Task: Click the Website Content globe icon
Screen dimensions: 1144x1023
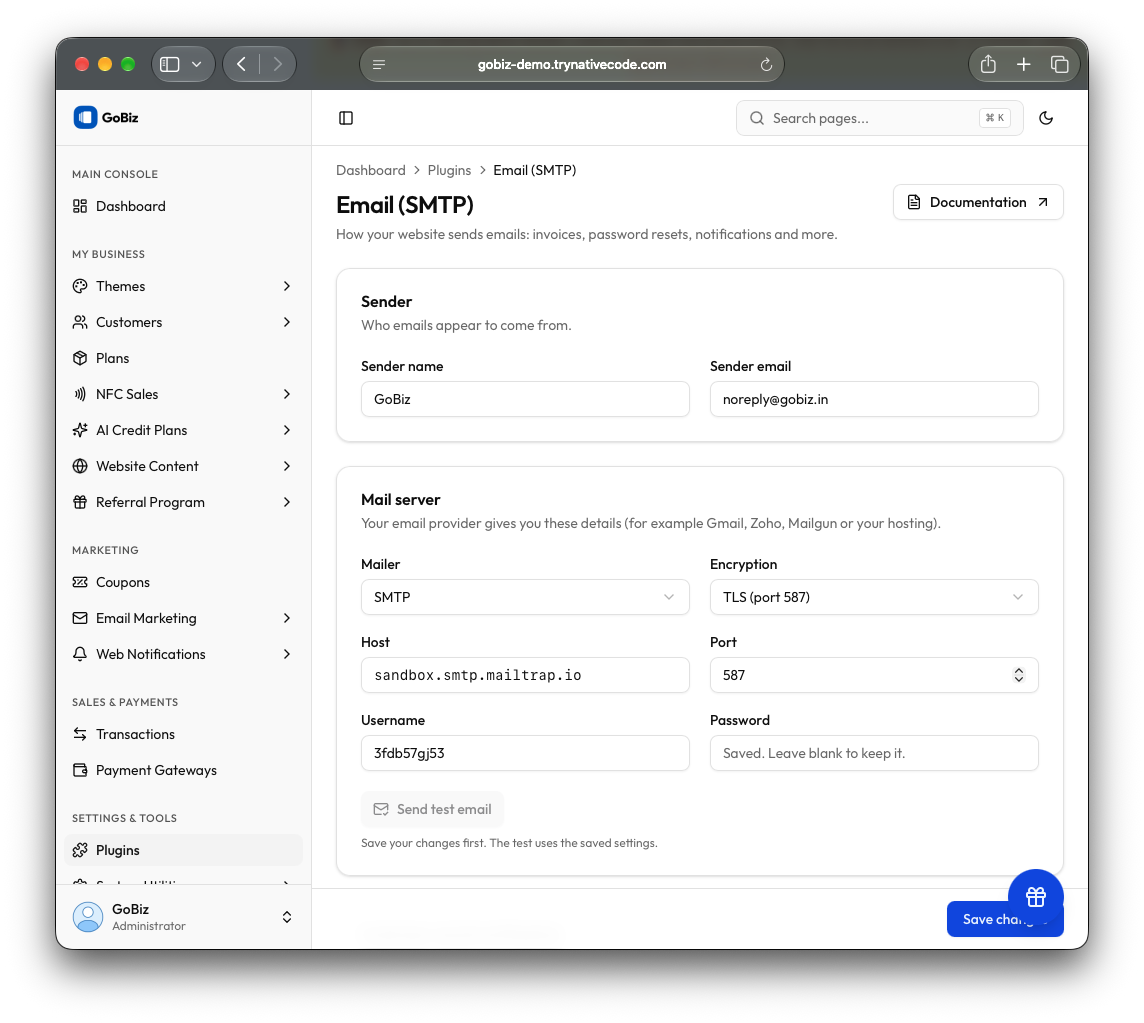Action: pyautogui.click(x=80, y=466)
